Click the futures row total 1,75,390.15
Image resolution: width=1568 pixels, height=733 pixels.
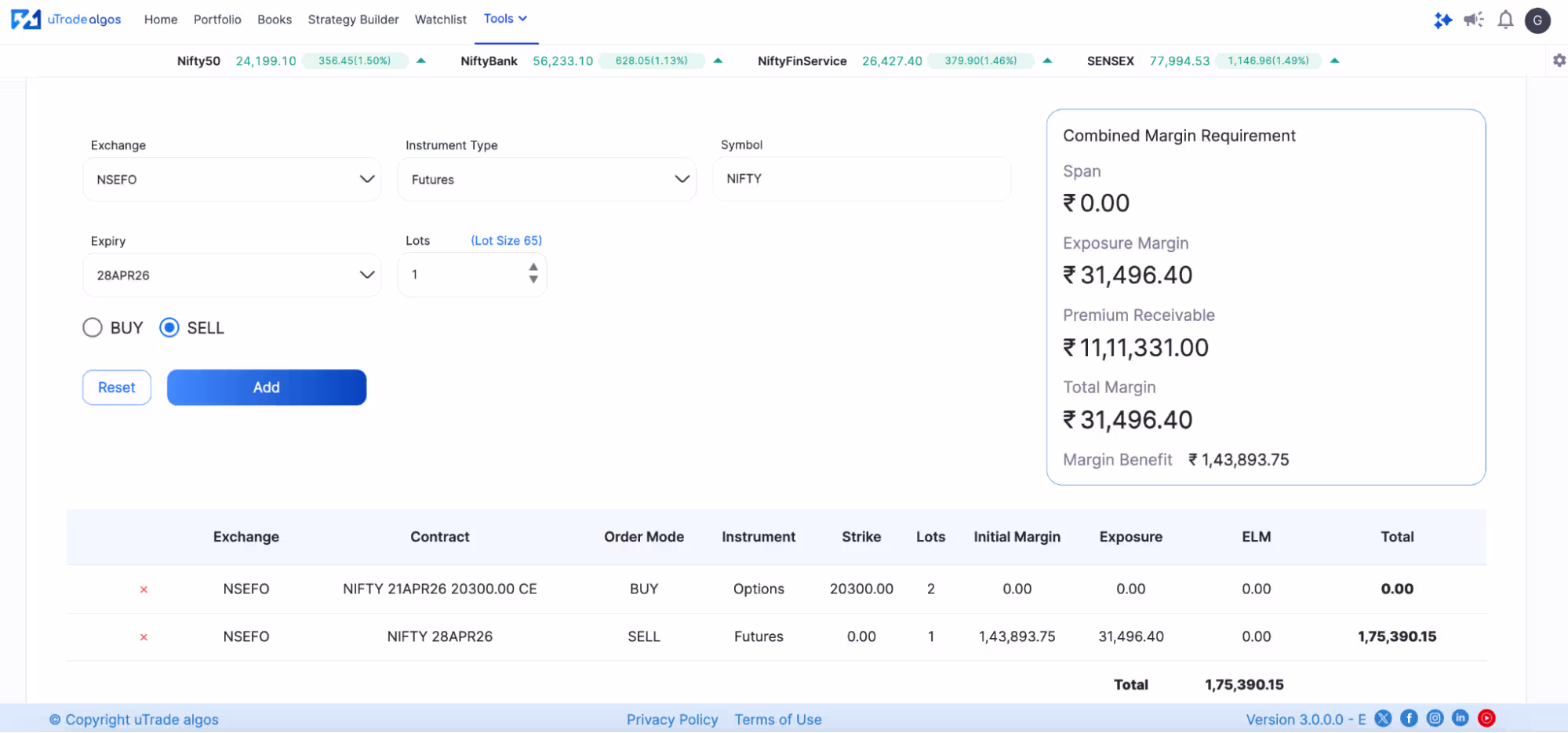point(1397,636)
